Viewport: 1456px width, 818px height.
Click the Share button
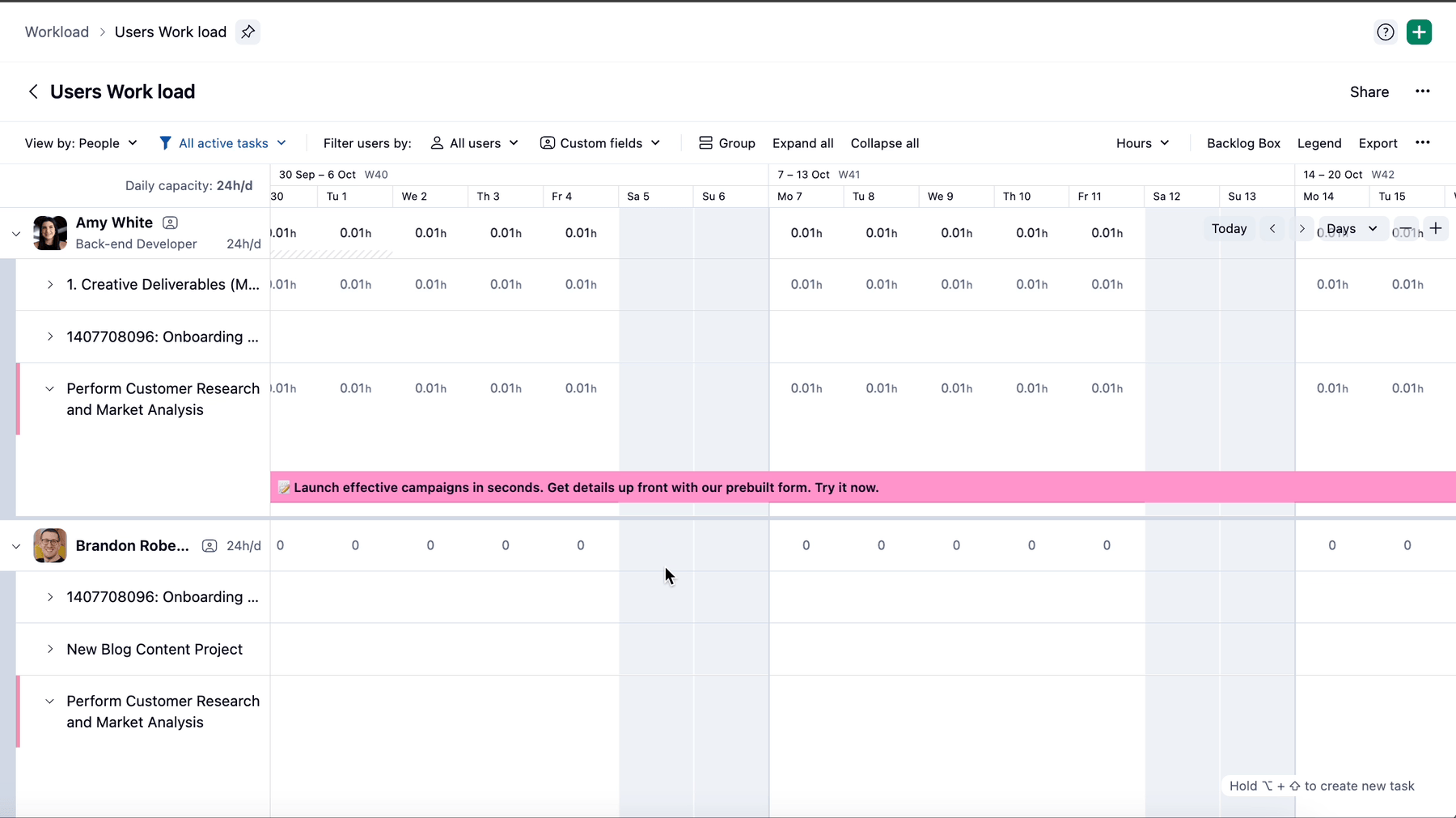1369,92
